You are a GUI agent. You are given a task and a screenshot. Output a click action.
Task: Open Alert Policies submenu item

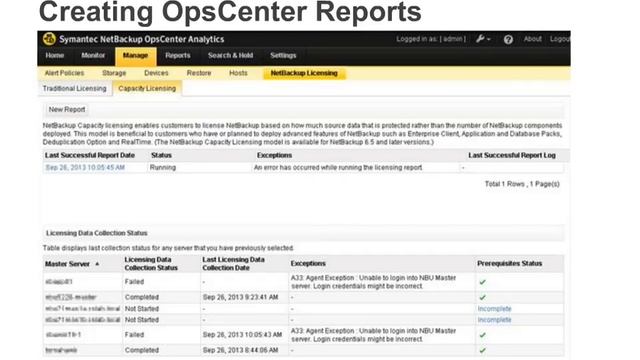[x=64, y=73]
